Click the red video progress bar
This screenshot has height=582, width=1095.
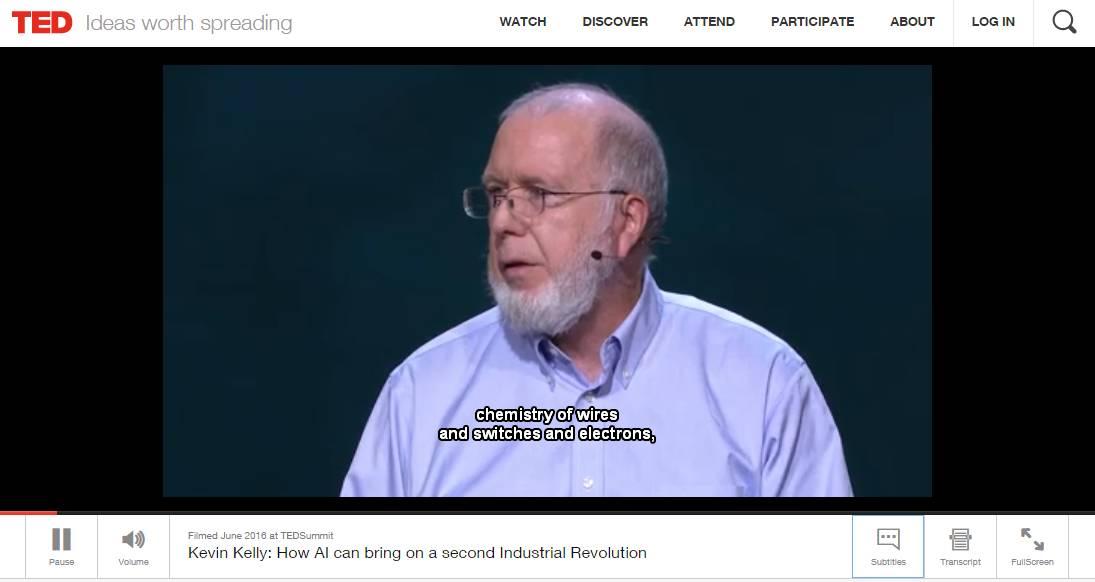[x=29, y=513]
